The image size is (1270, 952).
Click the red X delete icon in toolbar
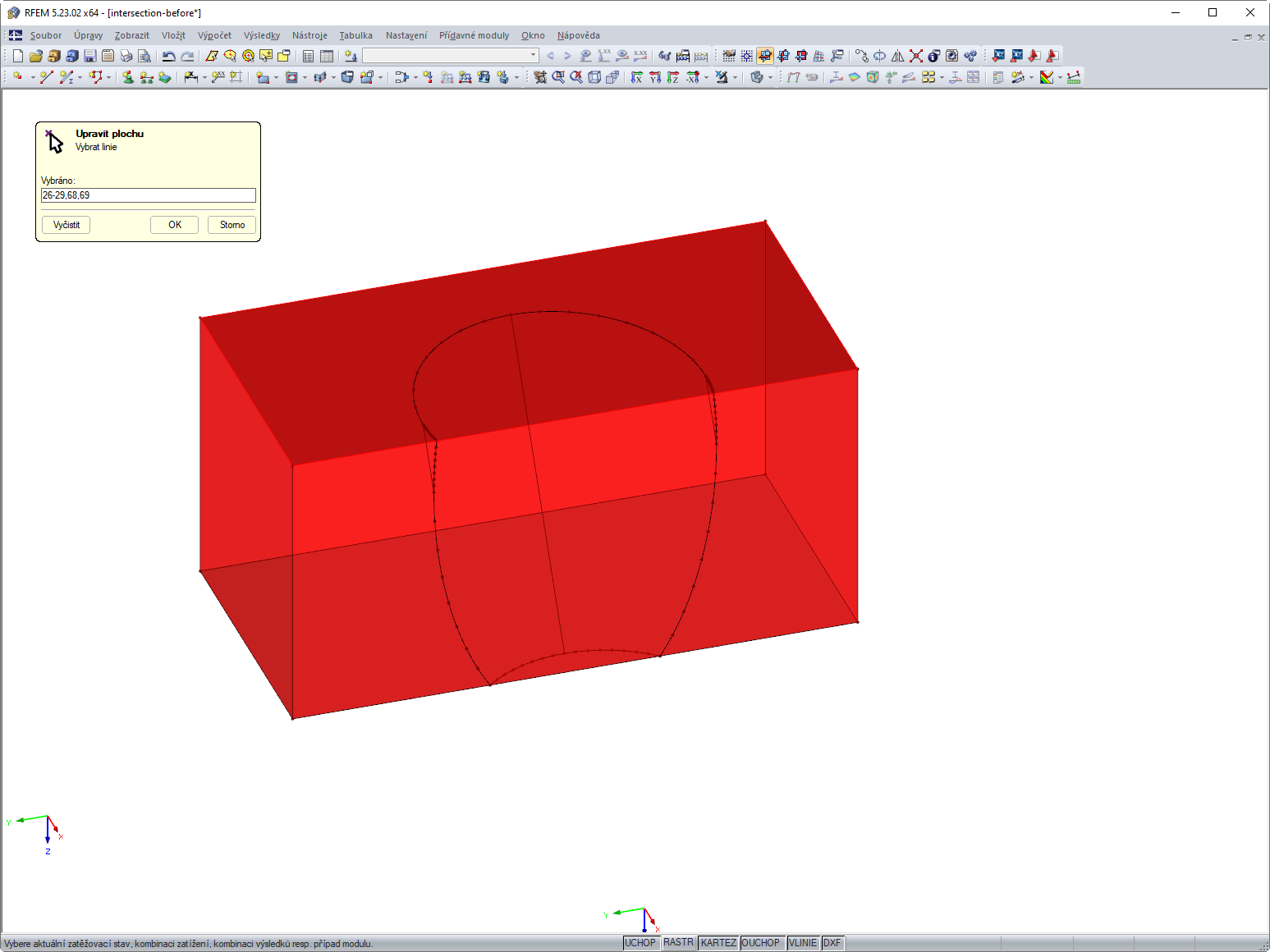[915, 56]
